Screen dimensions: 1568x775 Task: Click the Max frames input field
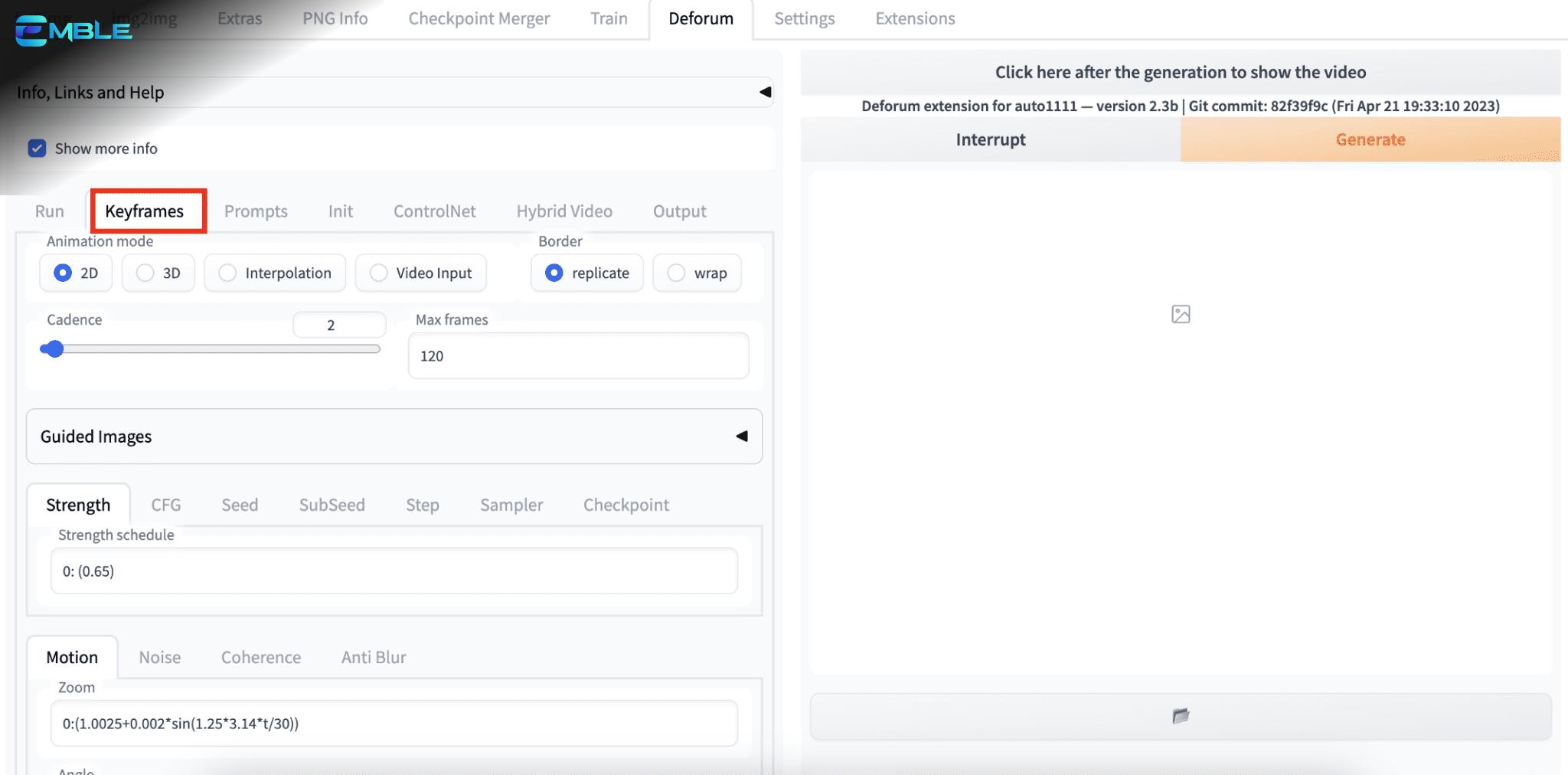coord(579,355)
